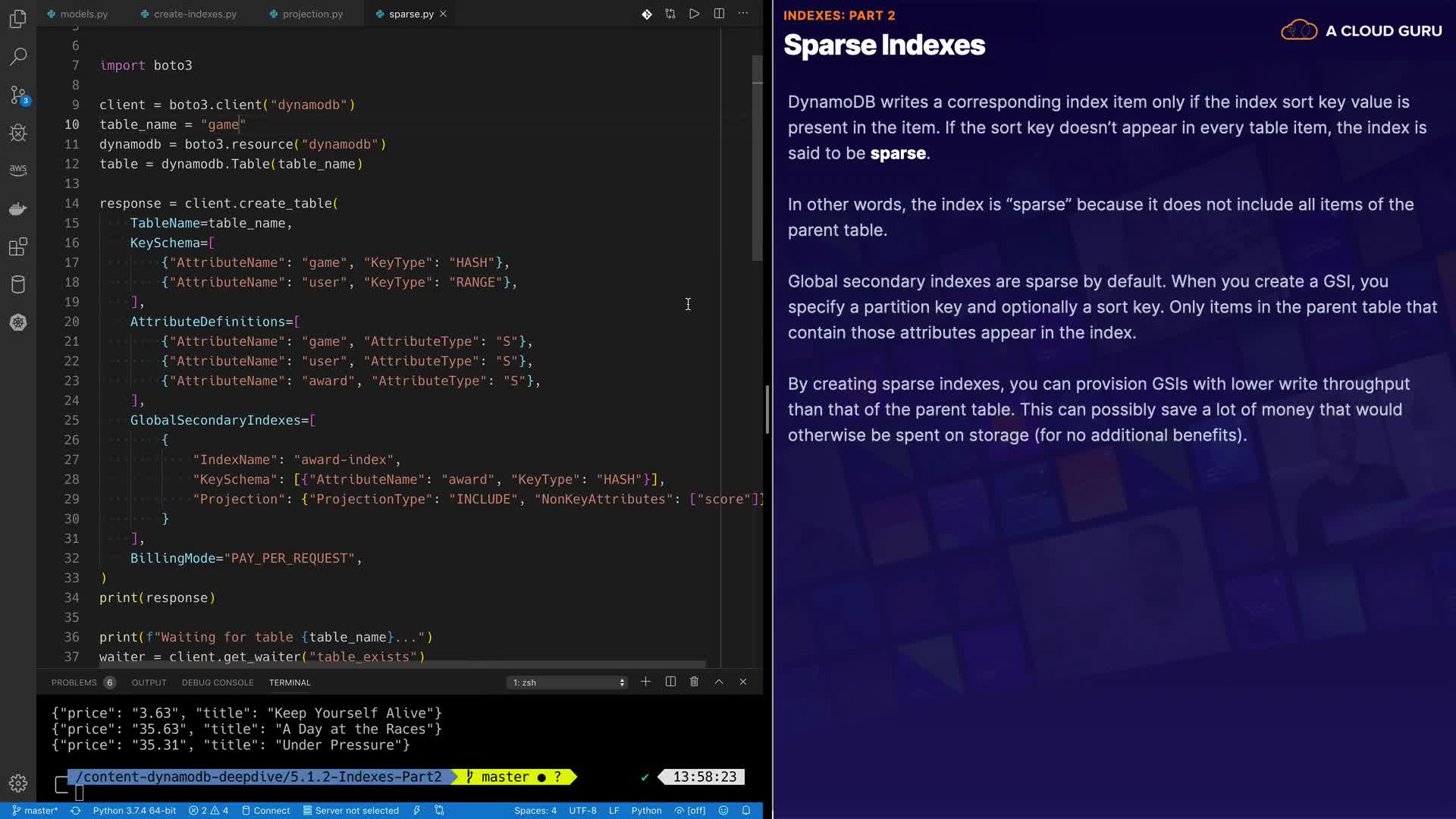Open the Extensions view
This screenshot has width=1456, height=819.
click(x=18, y=246)
